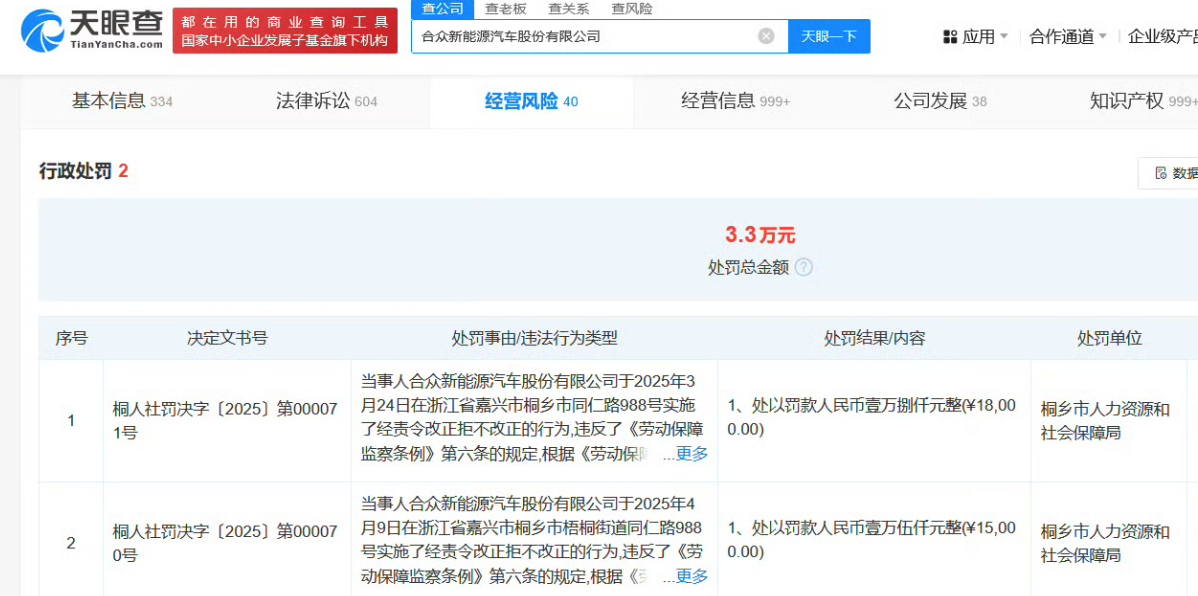The width and height of the screenshot is (1198, 596).
Task: Click 更多 in penalty row 2
Action: (691, 576)
